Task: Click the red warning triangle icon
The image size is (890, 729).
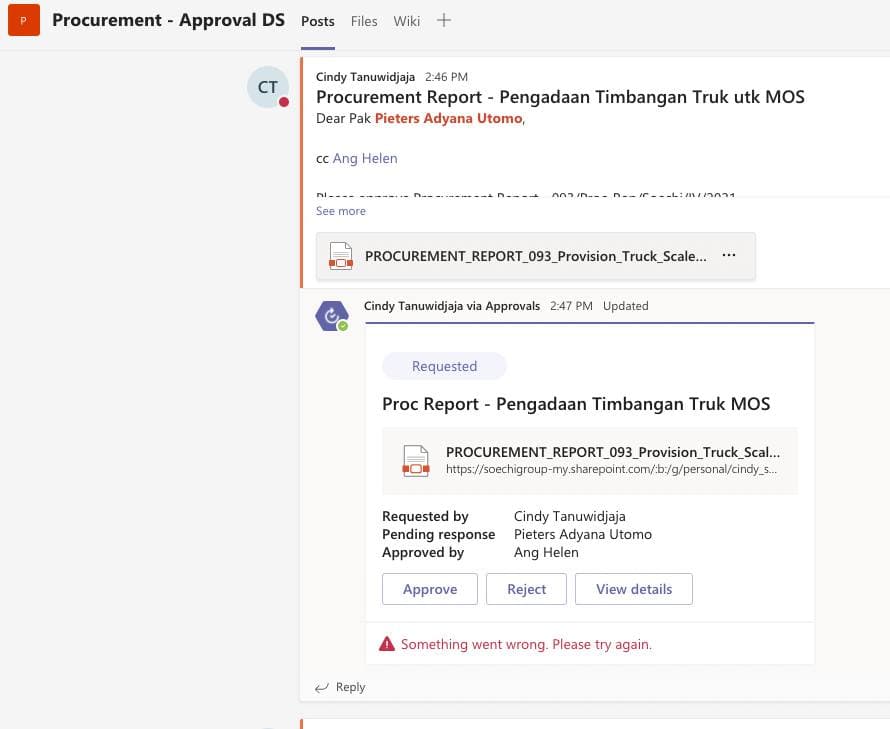Action: (387, 644)
